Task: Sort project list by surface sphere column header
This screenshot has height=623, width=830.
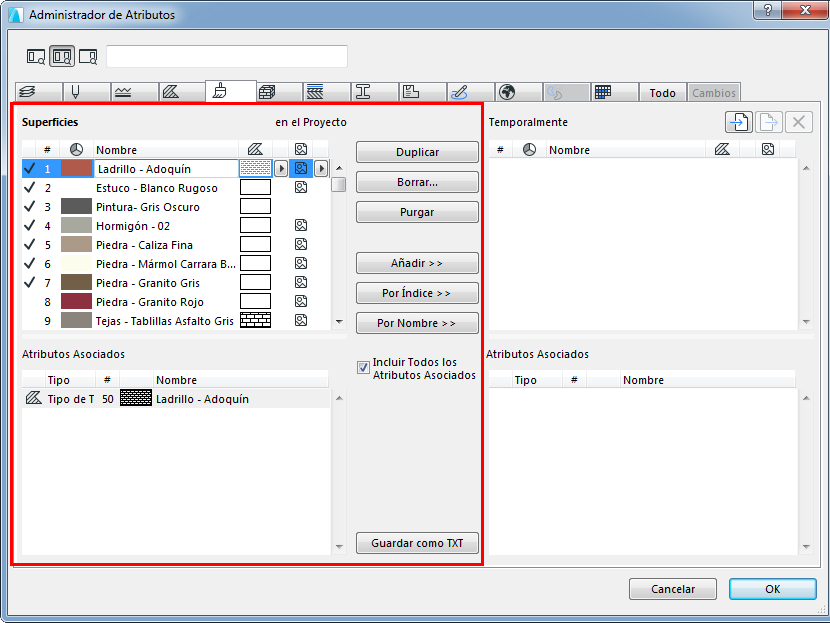Action: (76, 150)
